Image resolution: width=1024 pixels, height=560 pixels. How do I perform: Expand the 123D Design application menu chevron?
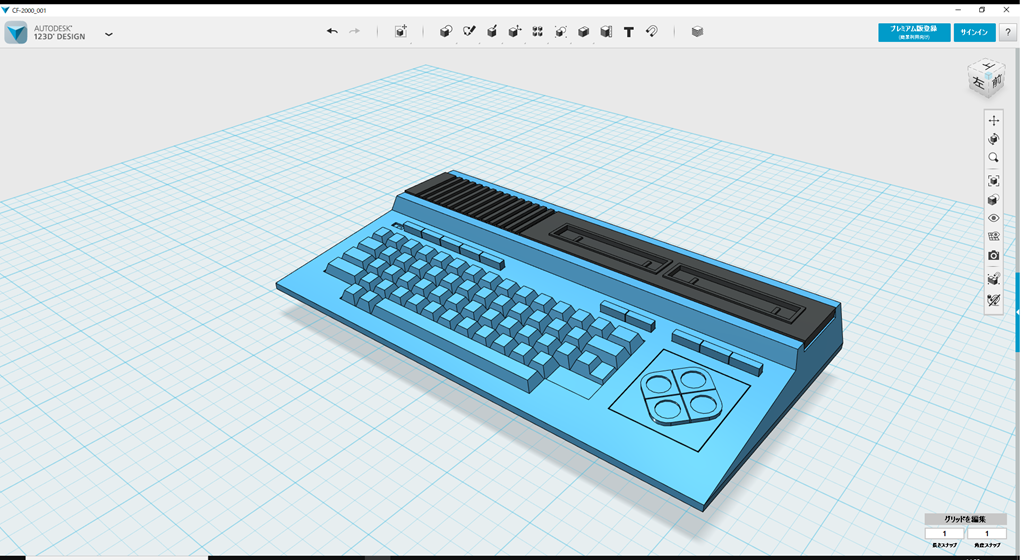point(109,34)
